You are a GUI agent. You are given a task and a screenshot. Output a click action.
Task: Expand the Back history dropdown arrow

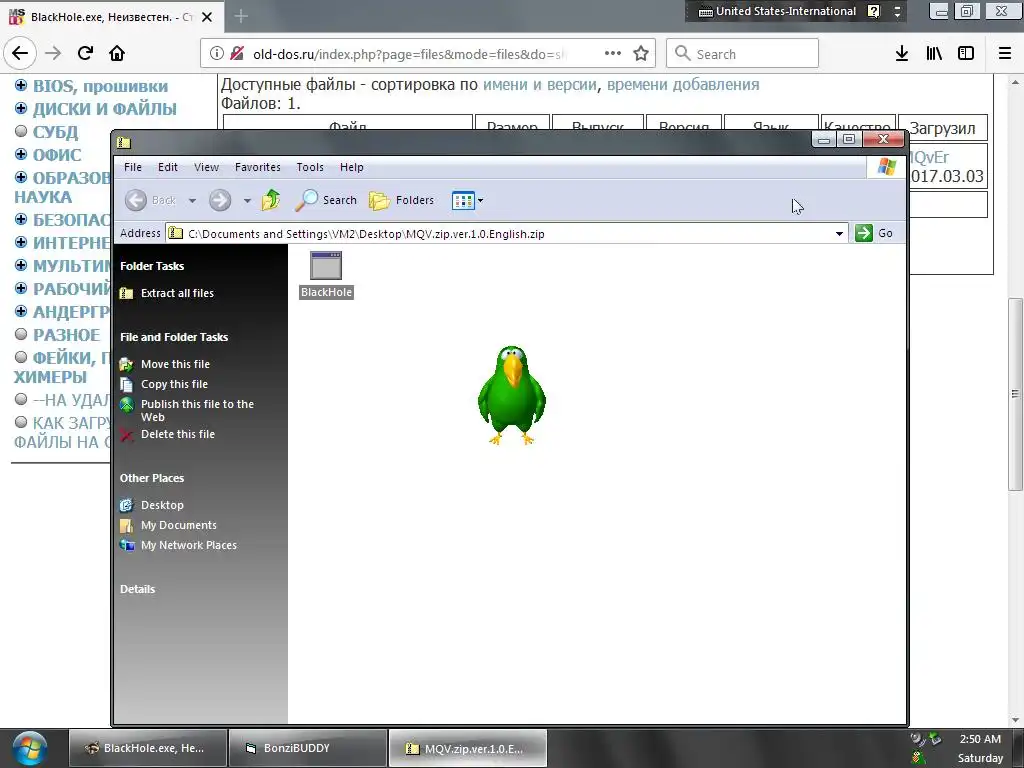point(193,200)
